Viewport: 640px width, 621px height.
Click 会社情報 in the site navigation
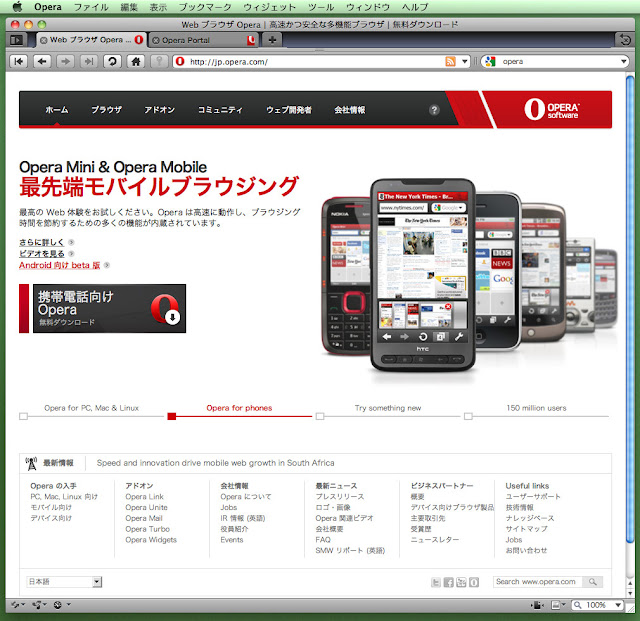point(349,109)
